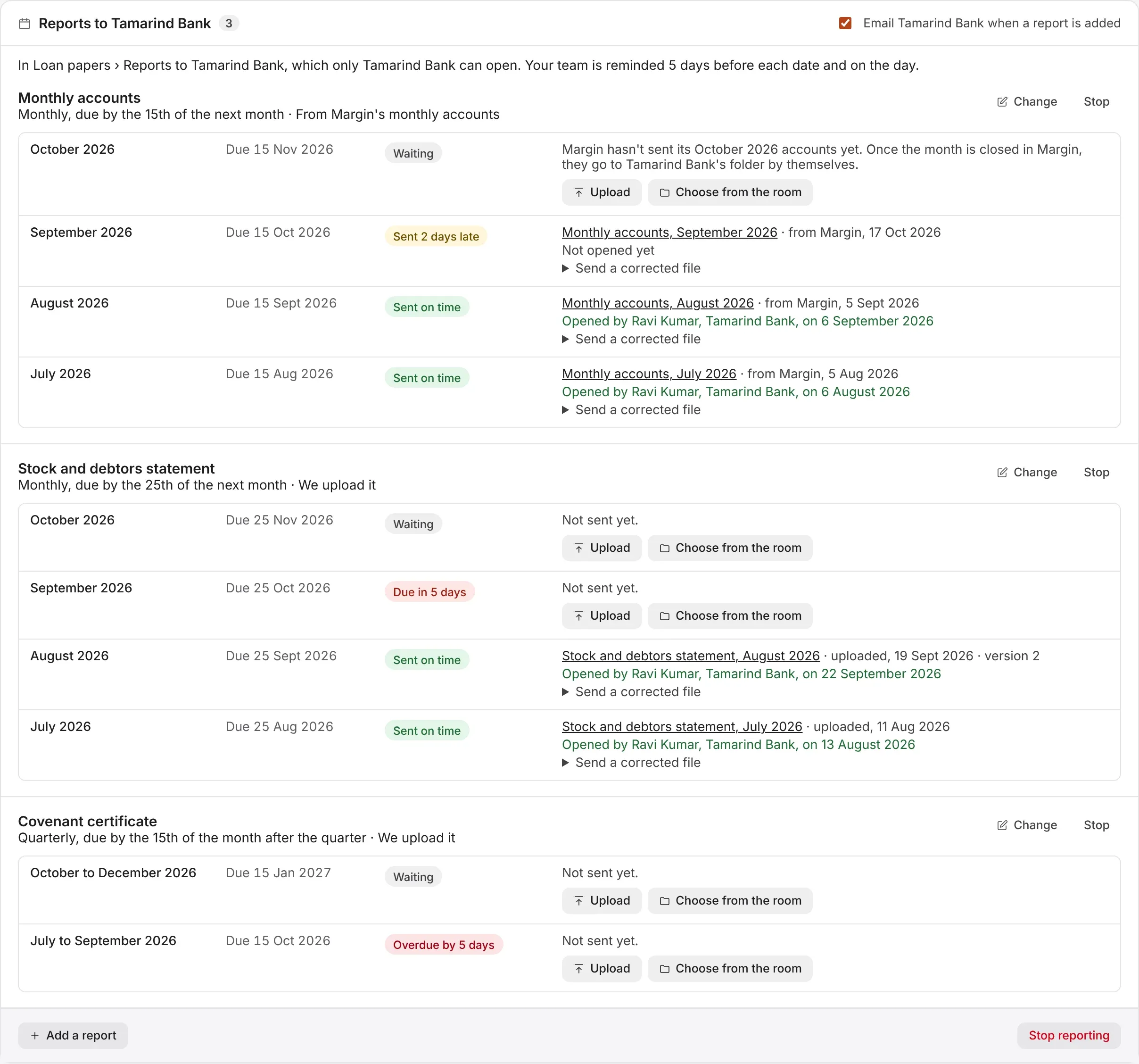Click the upload arrow icon for October 2026 Monthly accounts

(578, 192)
